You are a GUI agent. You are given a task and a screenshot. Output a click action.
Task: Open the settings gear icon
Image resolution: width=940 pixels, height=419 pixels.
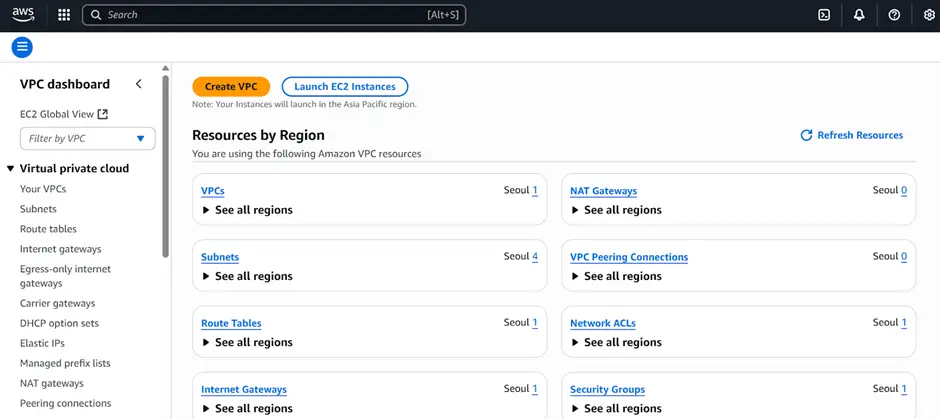(x=929, y=15)
